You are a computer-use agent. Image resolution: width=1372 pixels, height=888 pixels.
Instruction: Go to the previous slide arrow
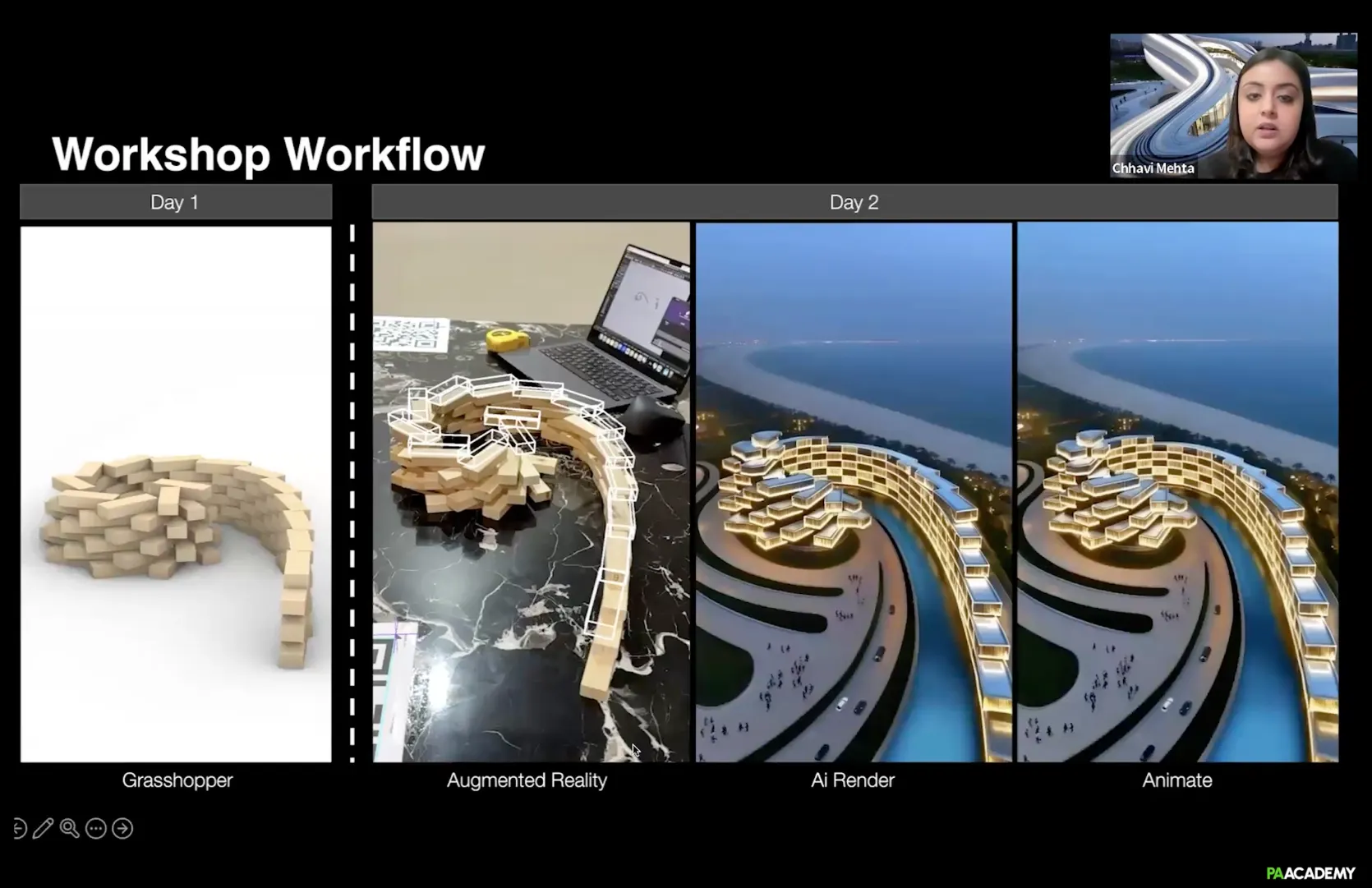(x=18, y=829)
